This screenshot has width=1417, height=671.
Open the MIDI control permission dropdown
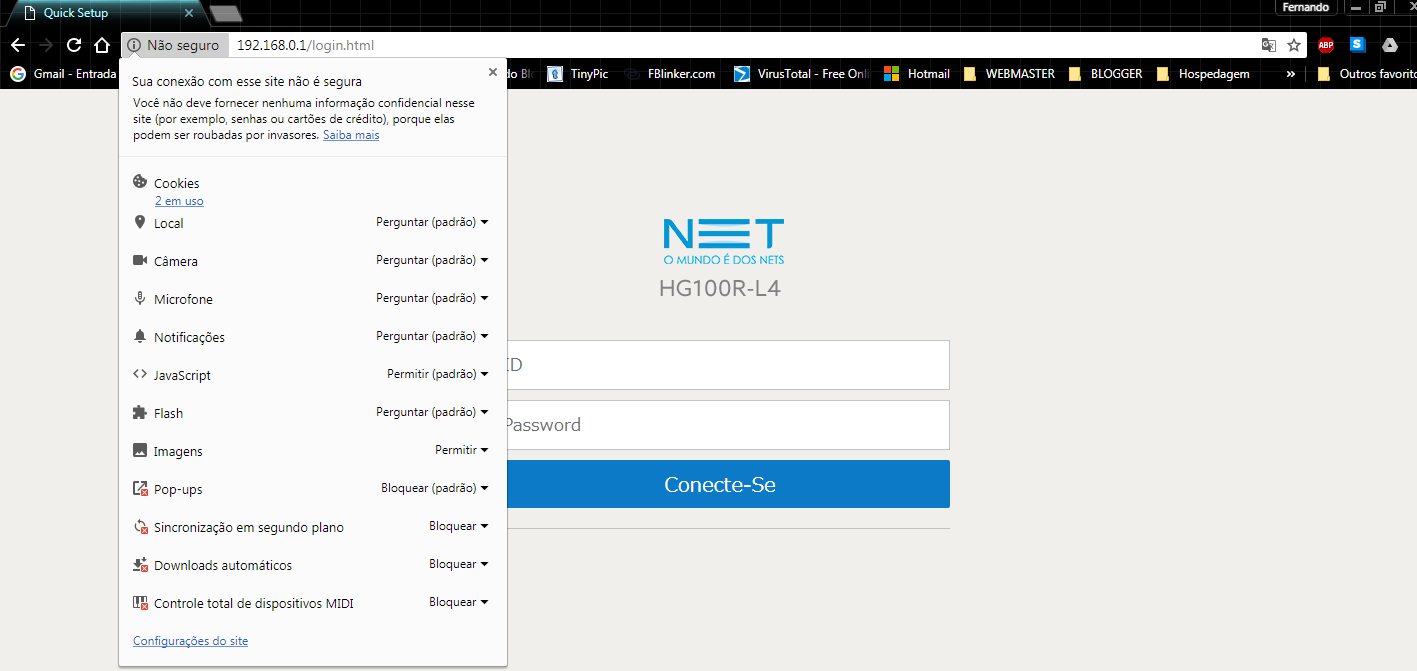[459, 602]
